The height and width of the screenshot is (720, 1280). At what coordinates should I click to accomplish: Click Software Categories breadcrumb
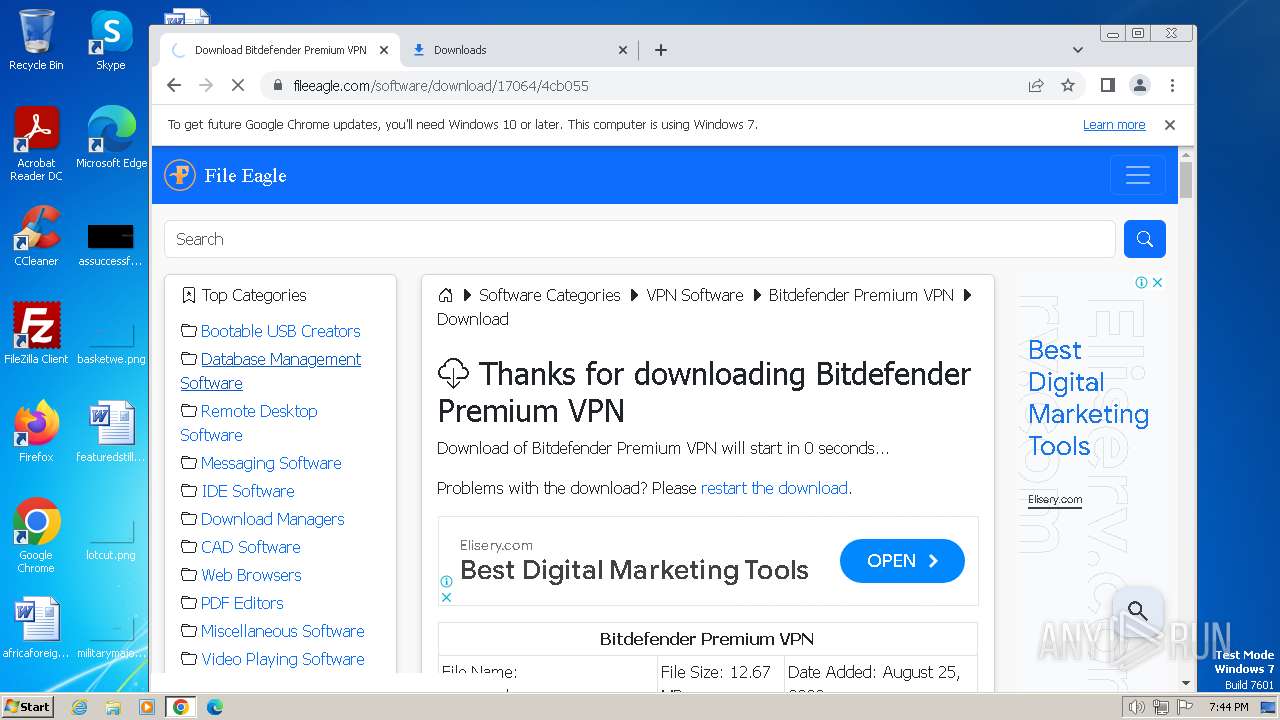pos(550,295)
